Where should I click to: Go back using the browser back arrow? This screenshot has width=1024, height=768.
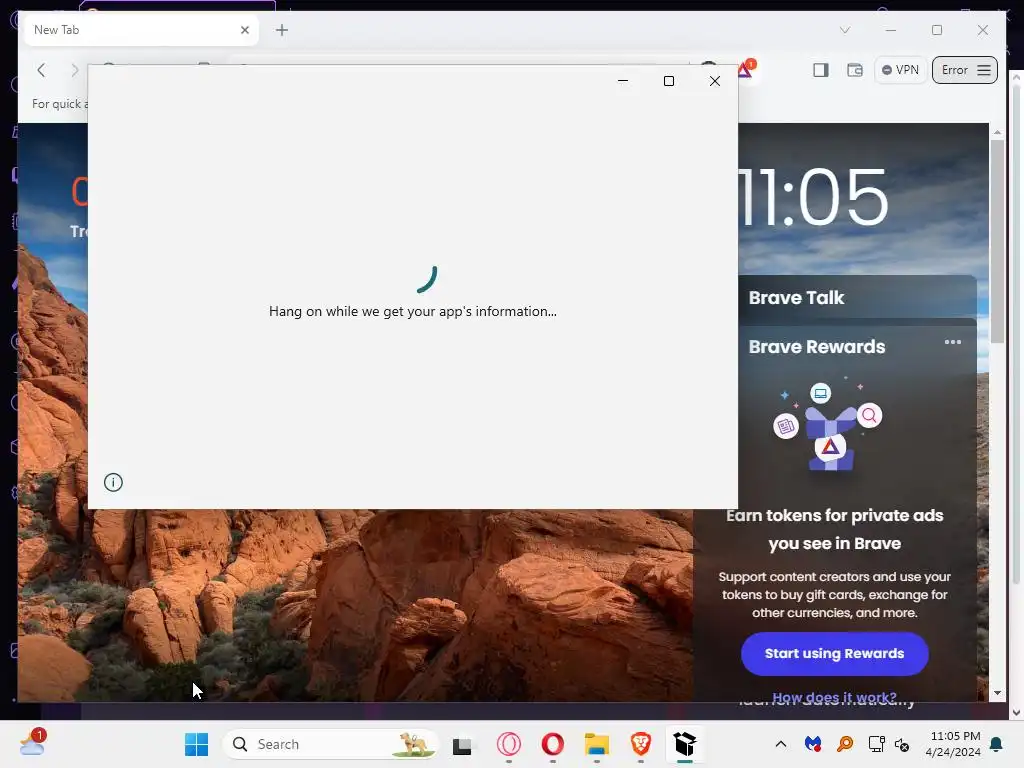click(x=41, y=70)
